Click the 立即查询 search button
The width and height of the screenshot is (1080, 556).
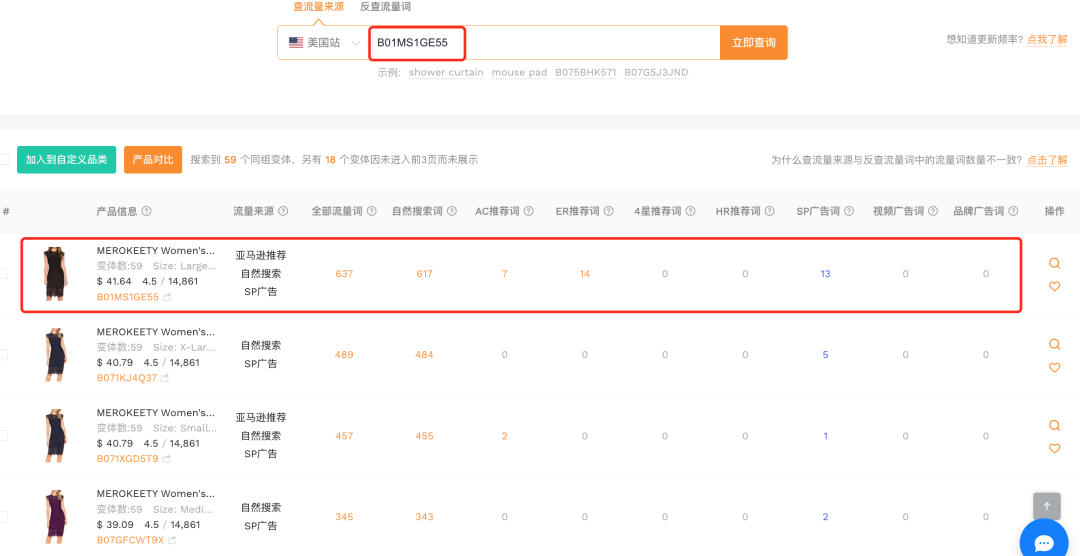tap(753, 43)
